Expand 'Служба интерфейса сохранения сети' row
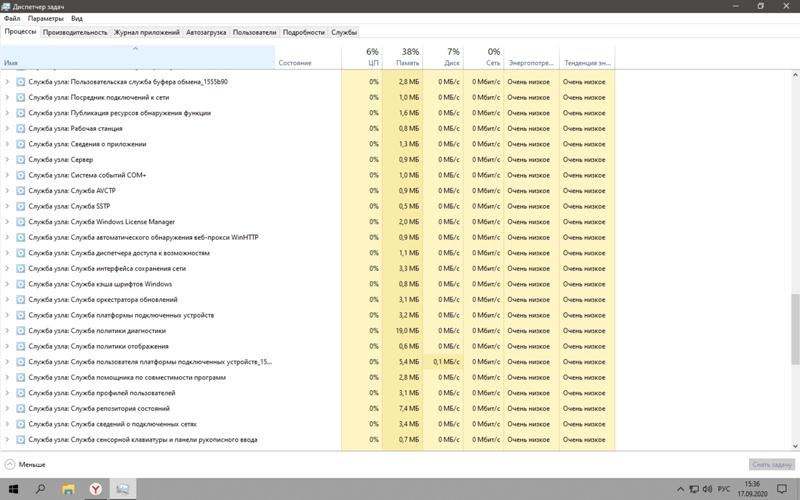The height and width of the screenshot is (500, 800). coord(7,268)
